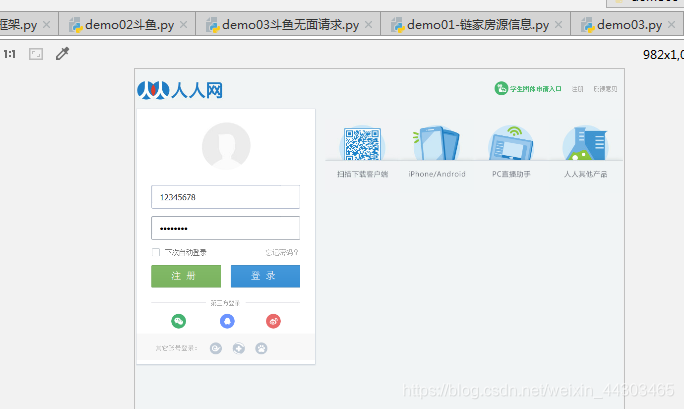Click the PC直播助手 monitor icon
684x409 pixels.
[511, 143]
